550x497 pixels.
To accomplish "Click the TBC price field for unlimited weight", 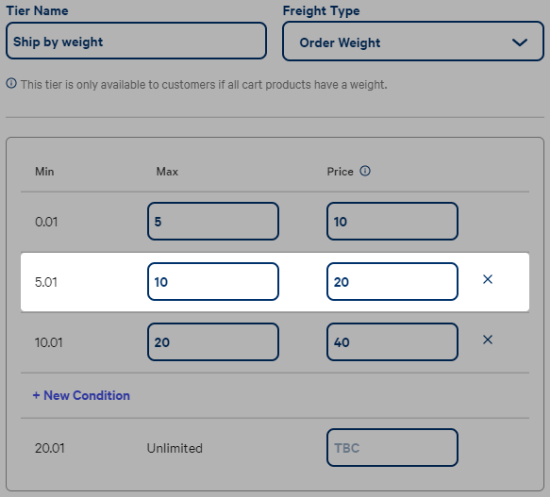I will tap(392, 448).
